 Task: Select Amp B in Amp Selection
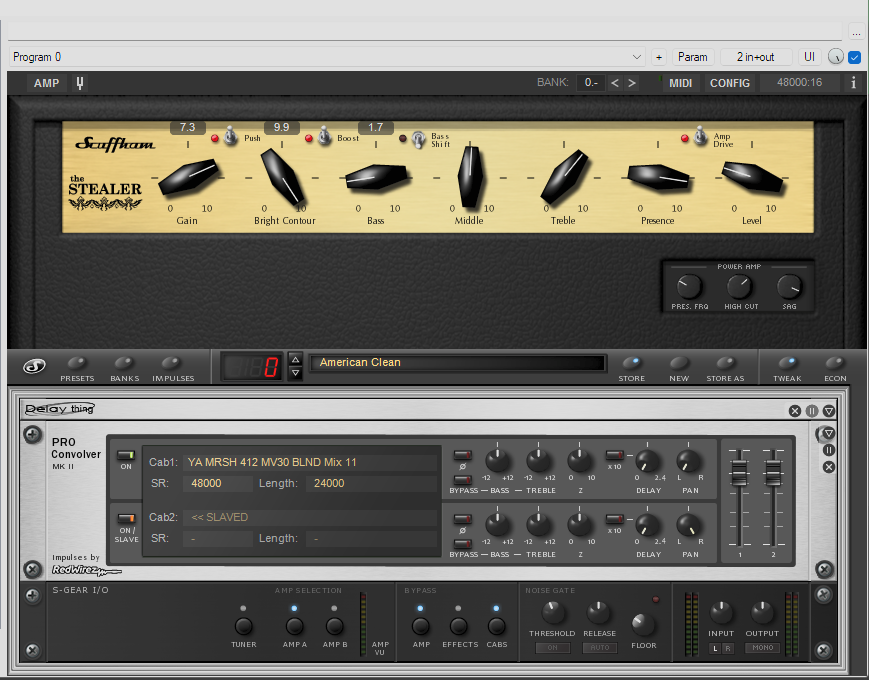334,626
